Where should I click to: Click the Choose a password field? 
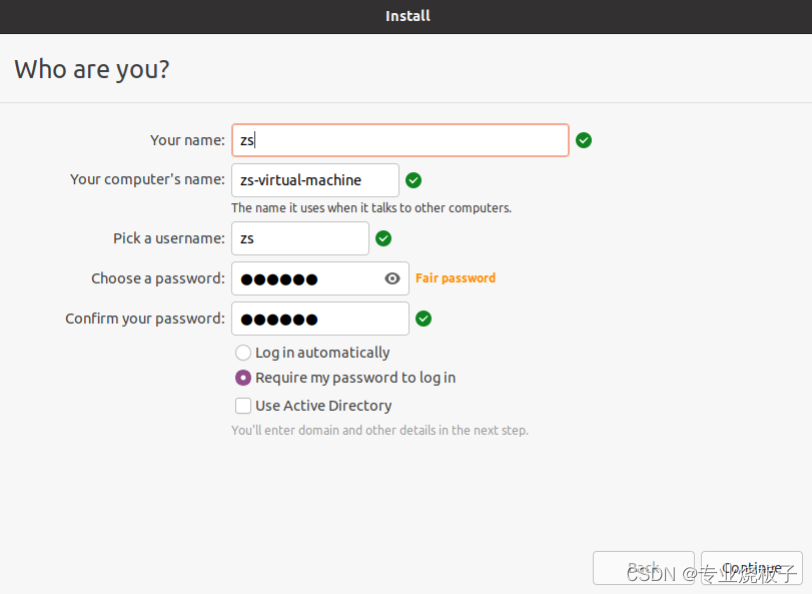pos(320,279)
